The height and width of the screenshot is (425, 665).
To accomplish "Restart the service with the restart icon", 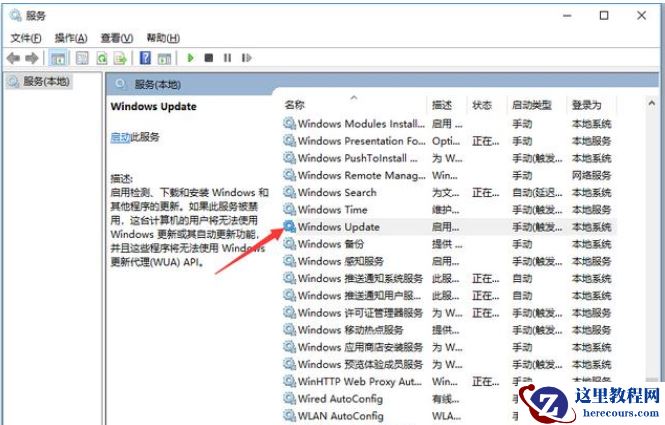I will pyautogui.click(x=247, y=58).
